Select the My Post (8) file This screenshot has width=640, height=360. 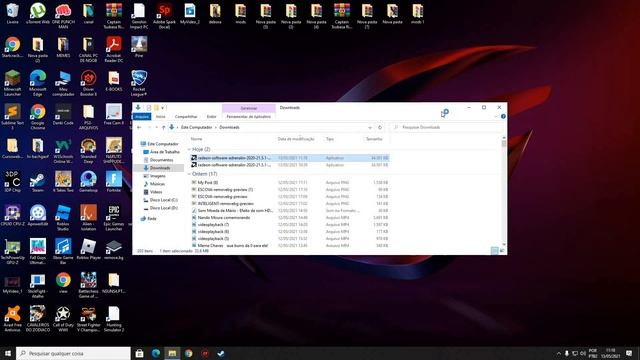pyautogui.click(x=290, y=182)
